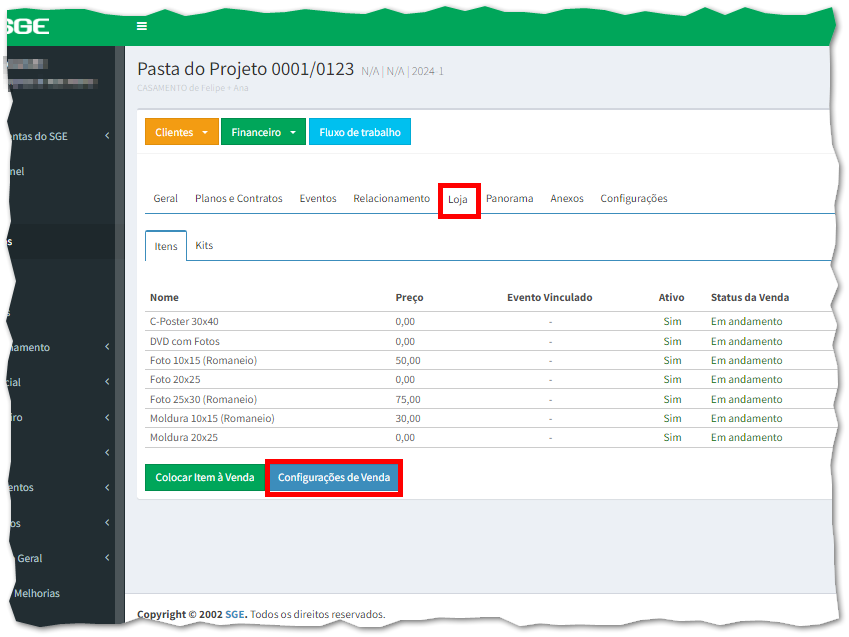Click the Foto 20x25 item

175,379
